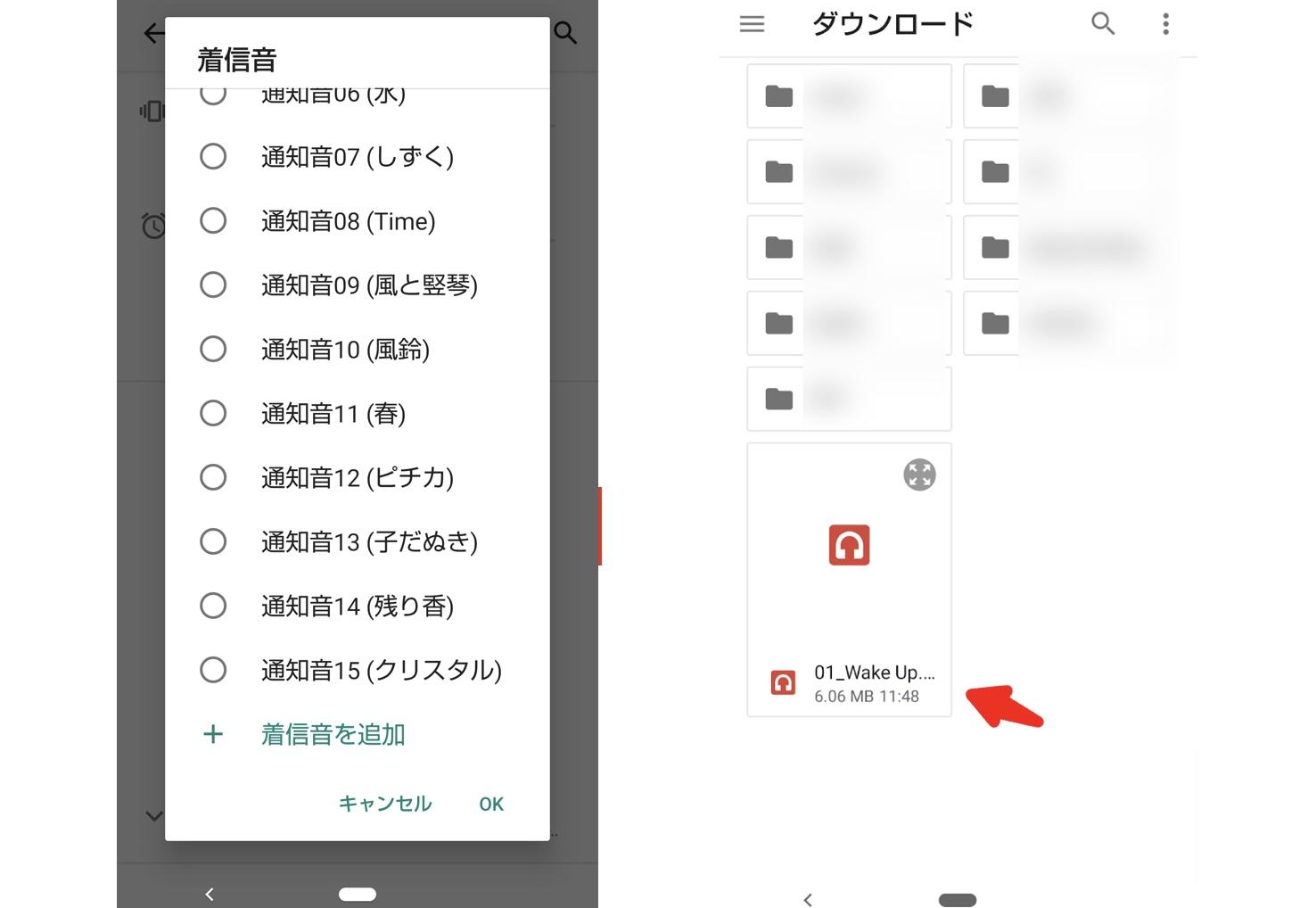Click the ダウンロード title text

892,24
